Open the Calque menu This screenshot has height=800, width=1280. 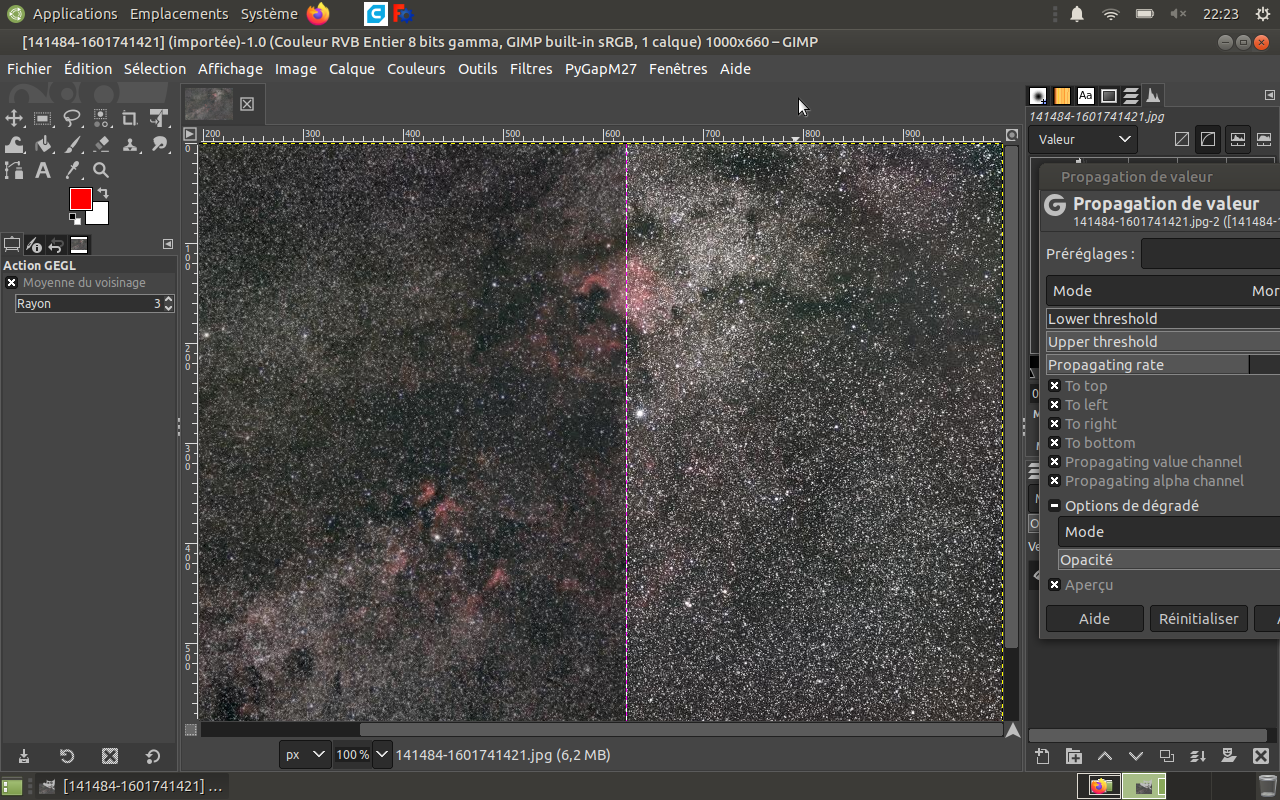(x=352, y=69)
